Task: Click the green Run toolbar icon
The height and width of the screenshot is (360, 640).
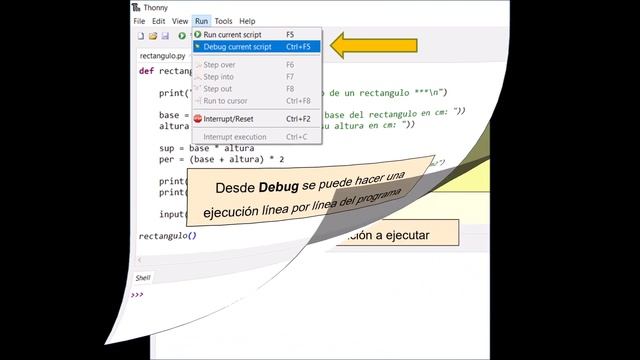Action: pyautogui.click(x=182, y=36)
